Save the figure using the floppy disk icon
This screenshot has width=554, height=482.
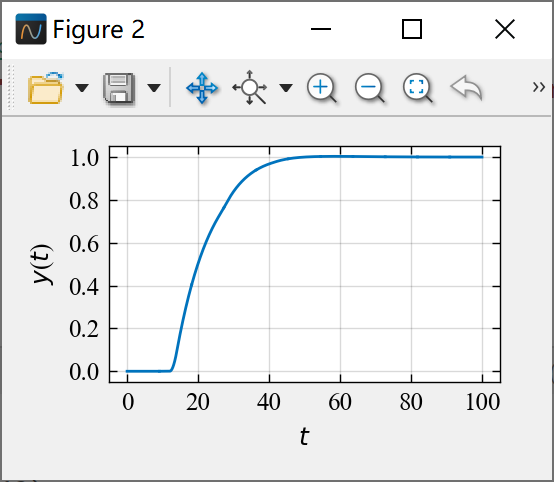pos(119,88)
